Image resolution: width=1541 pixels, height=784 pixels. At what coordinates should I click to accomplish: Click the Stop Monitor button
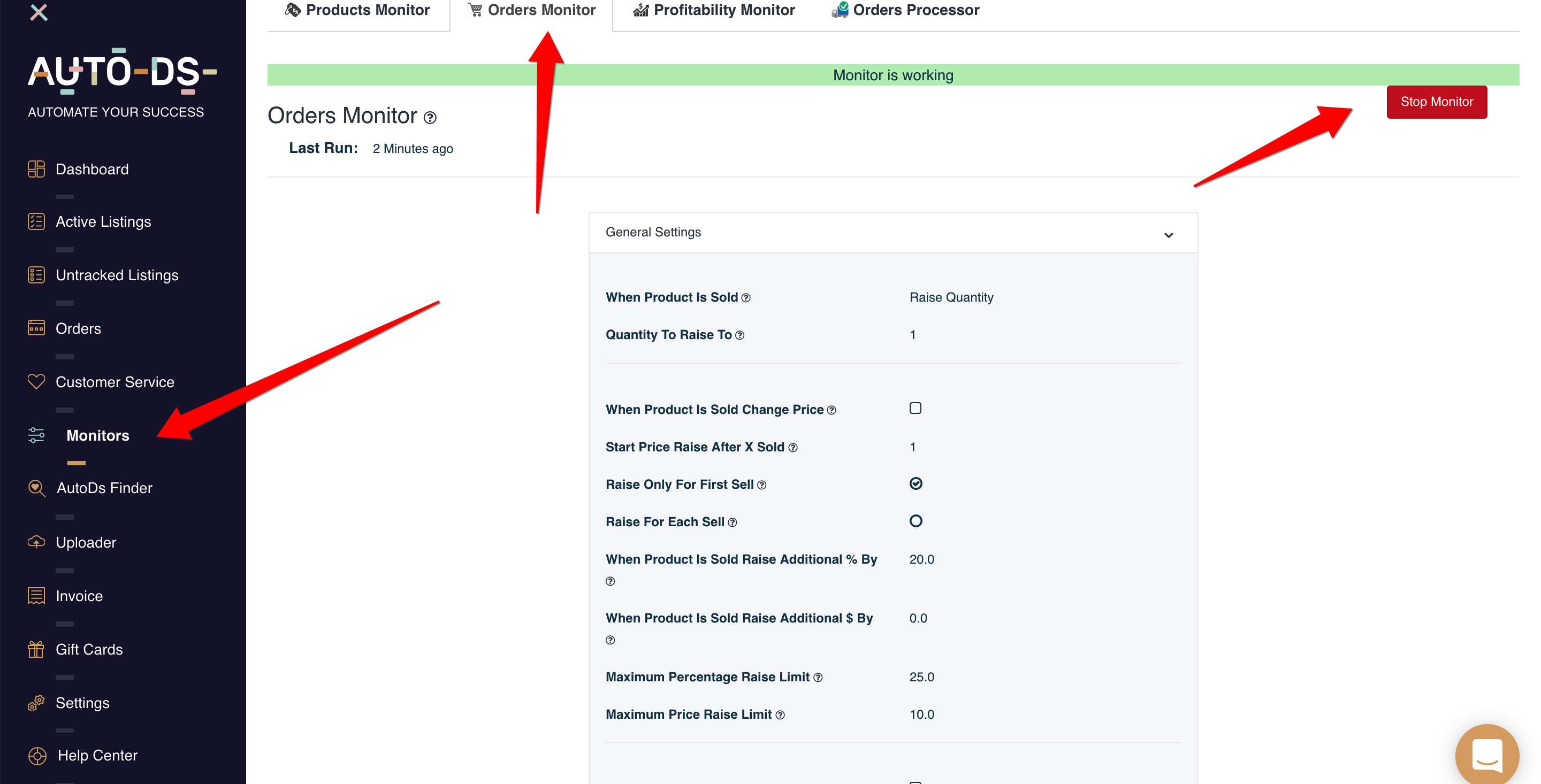(1437, 102)
